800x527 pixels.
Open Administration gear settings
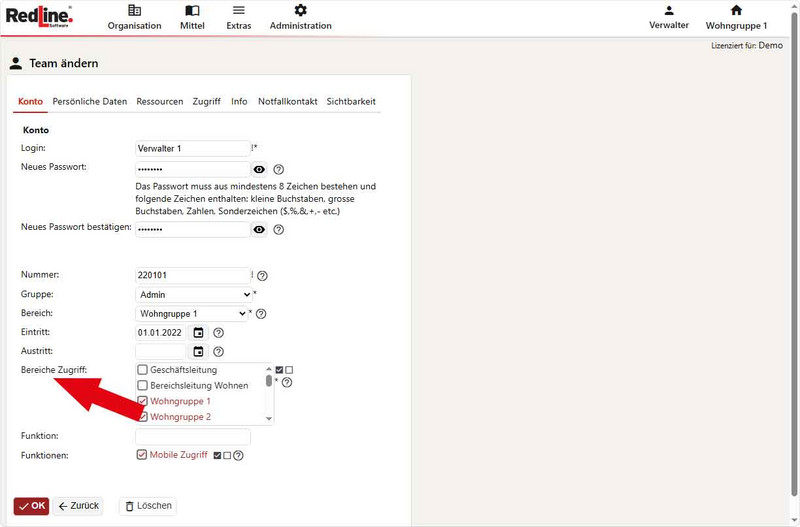[x=300, y=17]
